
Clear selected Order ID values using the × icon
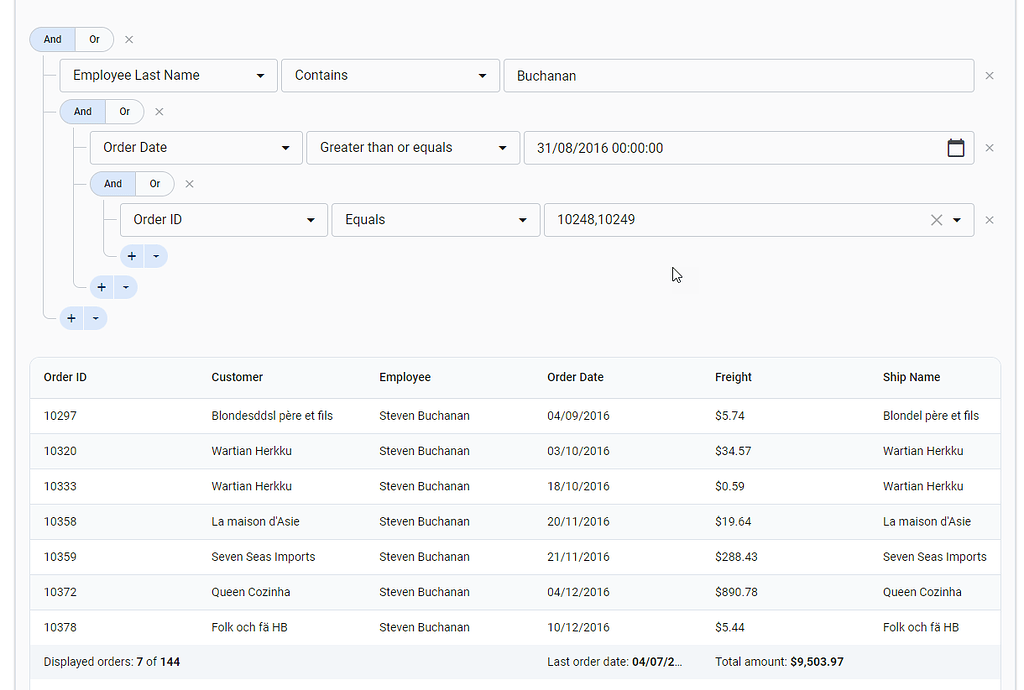coord(936,220)
